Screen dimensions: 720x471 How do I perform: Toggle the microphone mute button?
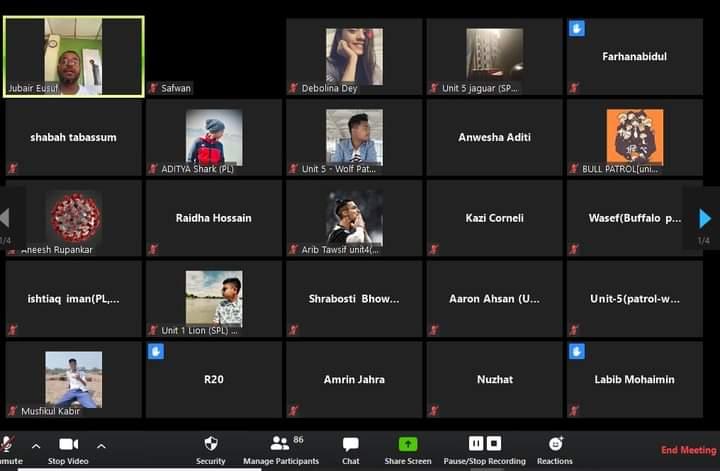pyautogui.click(x=6, y=444)
